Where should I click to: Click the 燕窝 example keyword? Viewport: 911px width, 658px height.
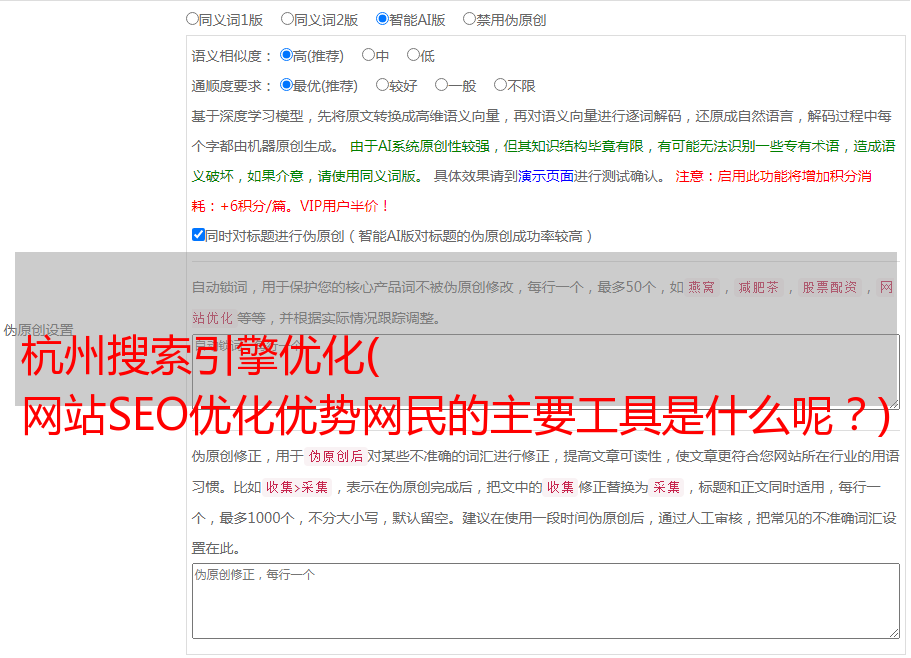[702, 287]
